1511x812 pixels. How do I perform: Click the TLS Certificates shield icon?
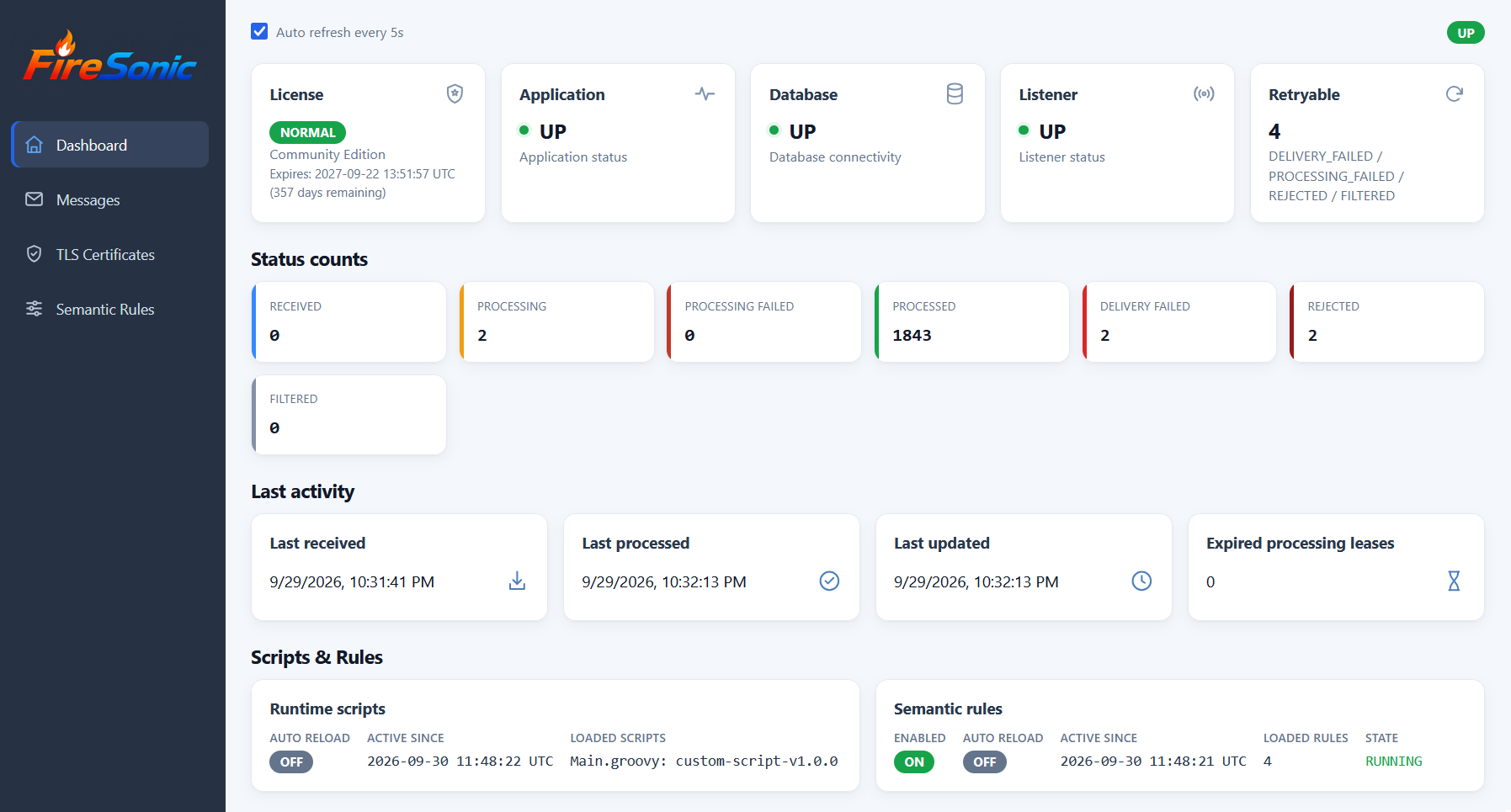(x=35, y=254)
